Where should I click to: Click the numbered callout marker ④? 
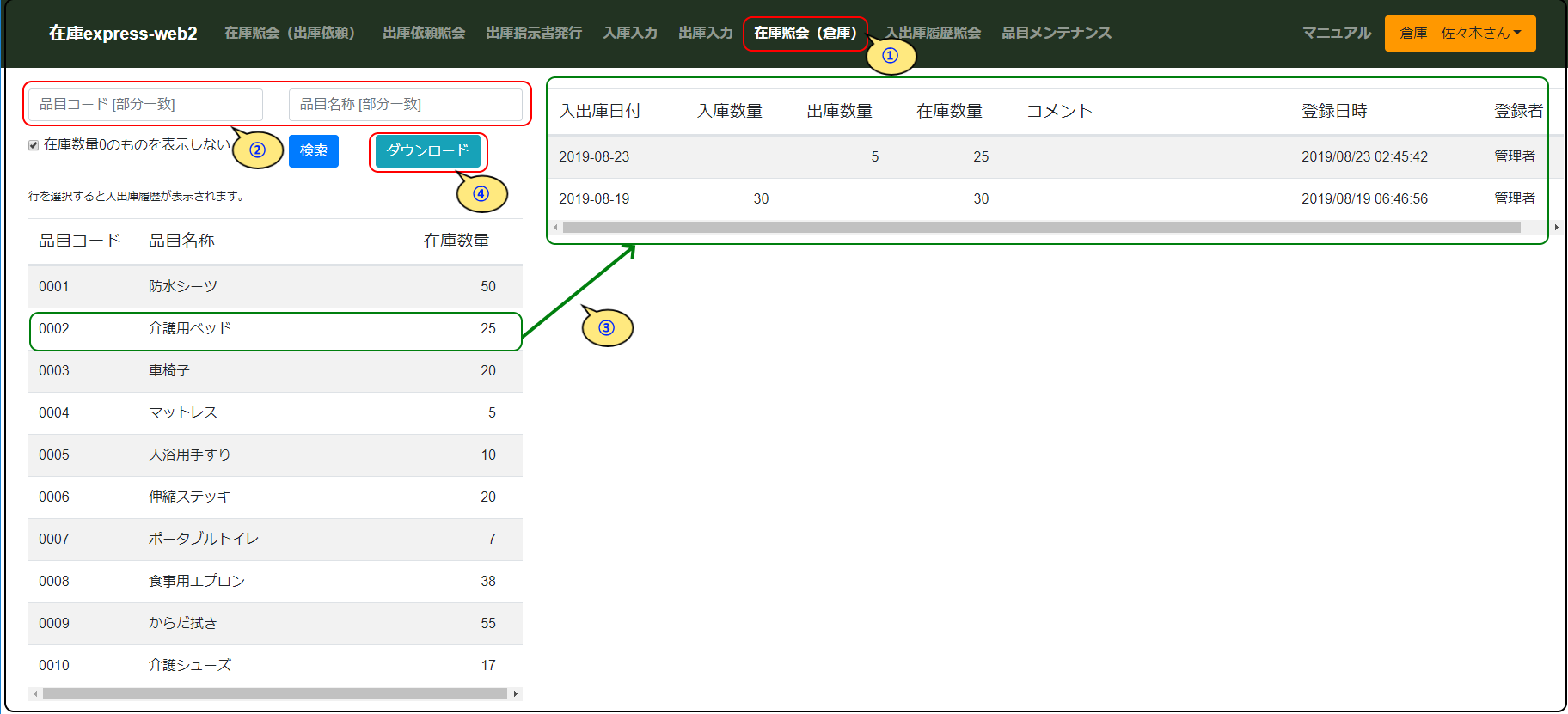(481, 194)
